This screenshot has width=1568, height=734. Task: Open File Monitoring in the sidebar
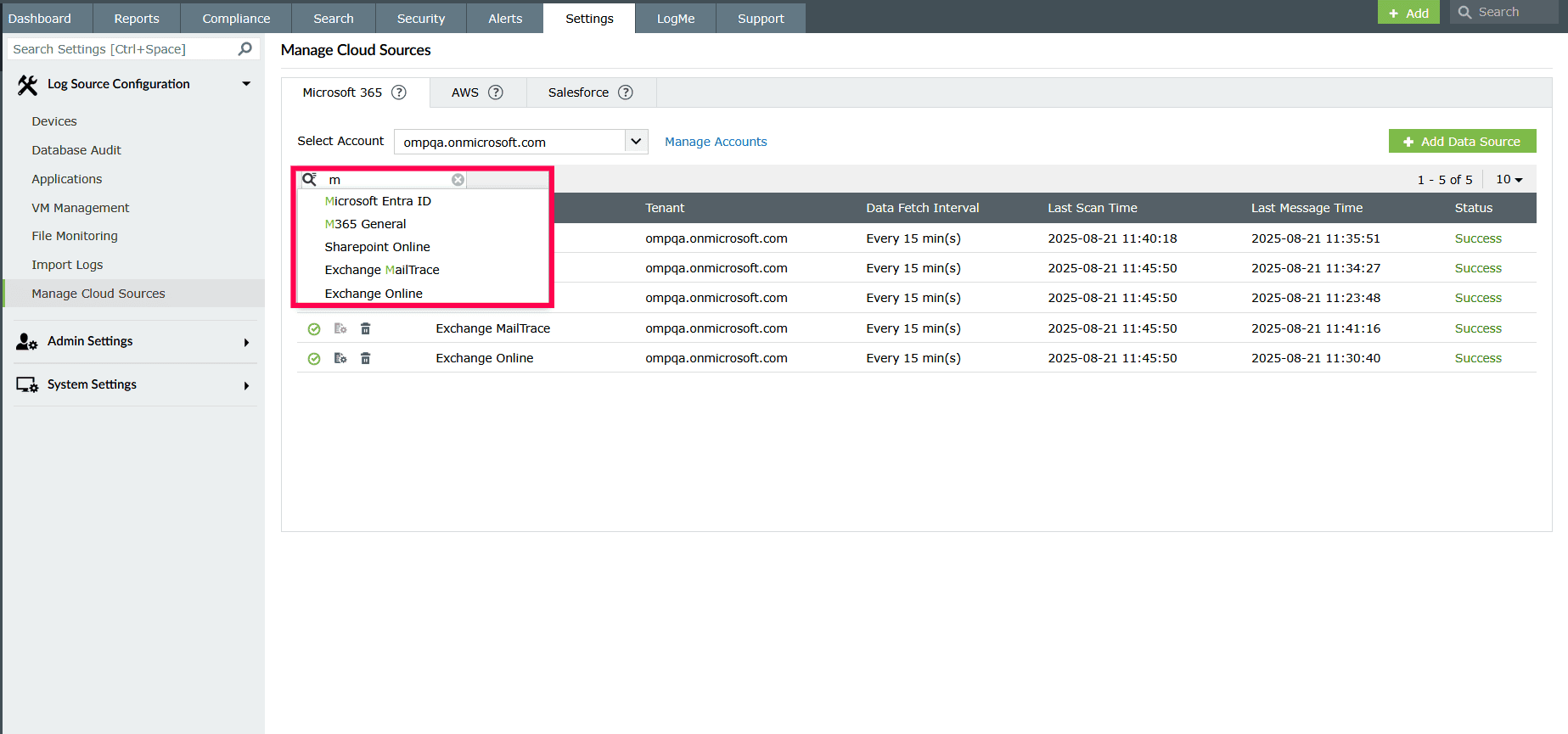pos(75,236)
